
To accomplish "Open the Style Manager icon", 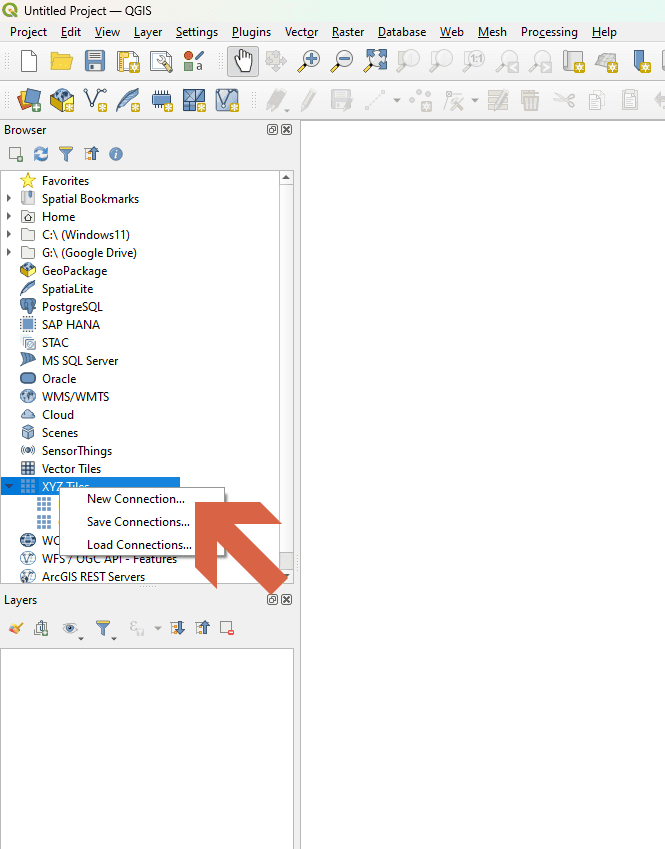I will point(193,61).
